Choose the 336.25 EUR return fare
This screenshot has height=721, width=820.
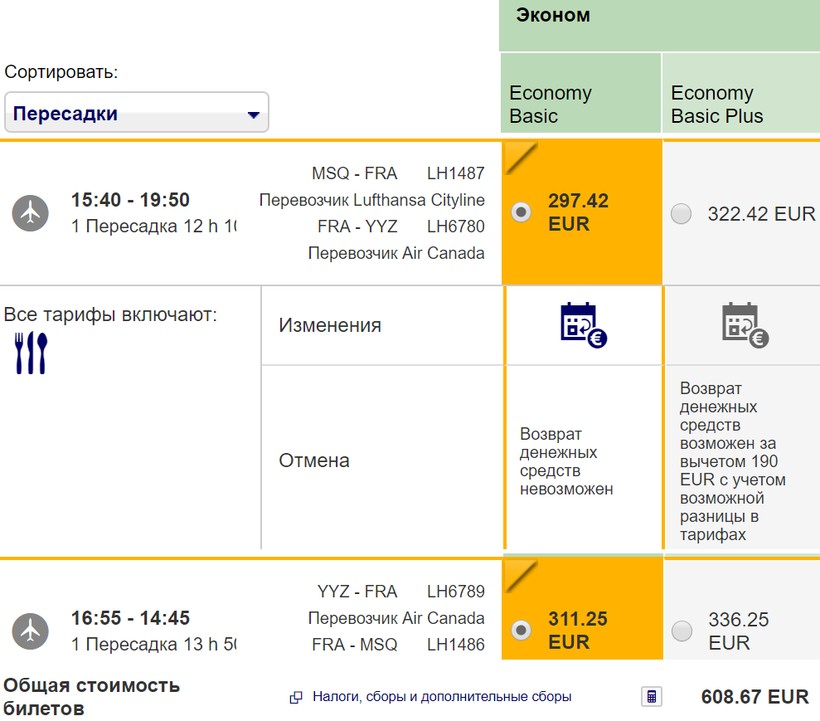682,631
